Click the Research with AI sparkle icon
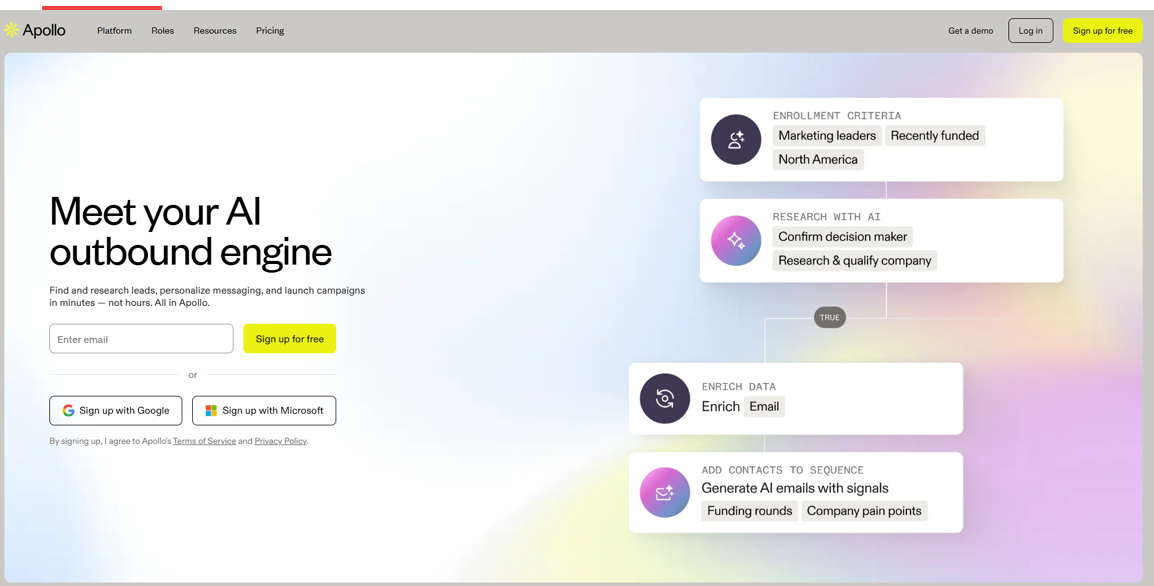The height and width of the screenshot is (586, 1154). (736, 241)
